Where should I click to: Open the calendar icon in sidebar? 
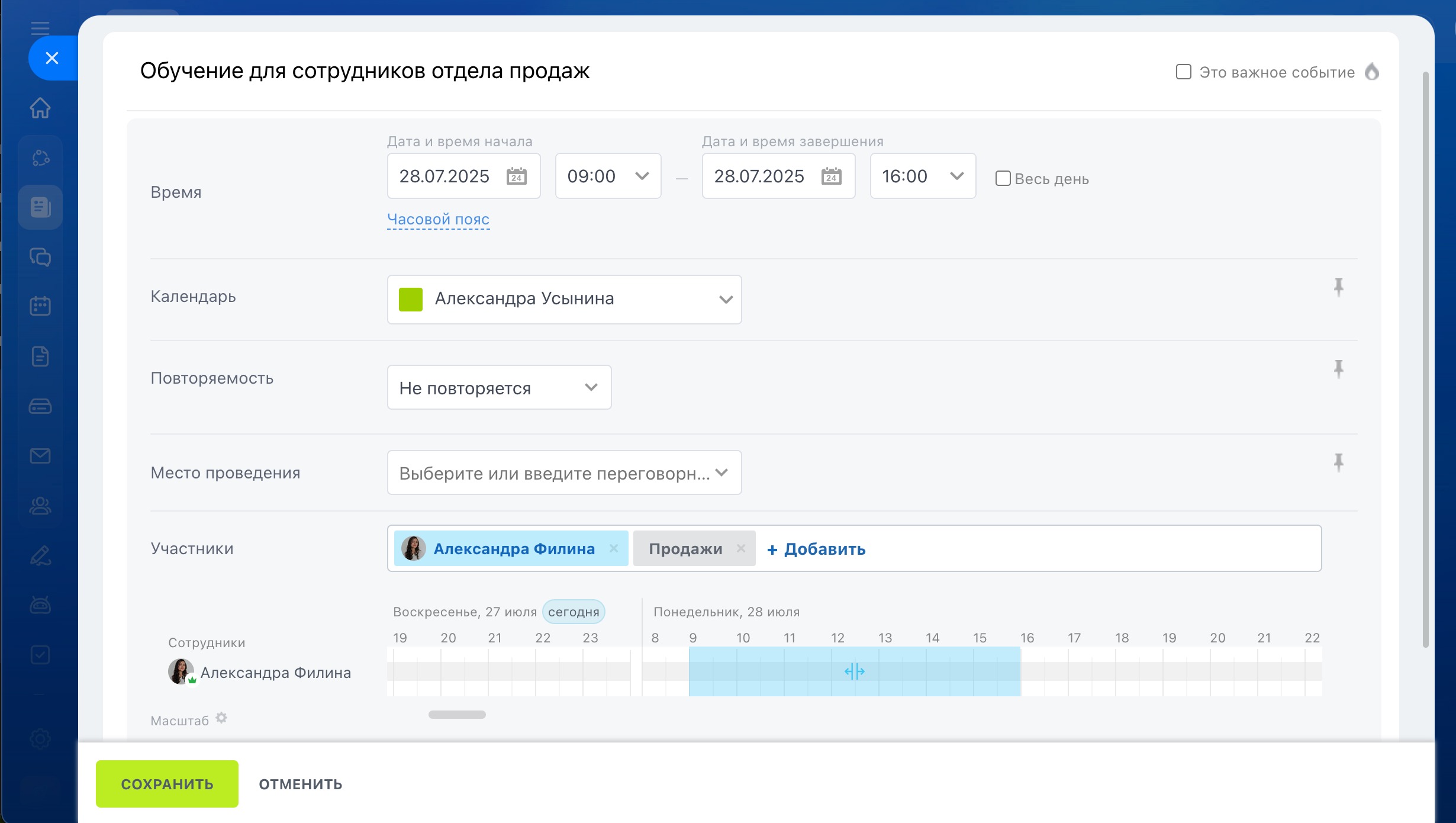[40, 306]
